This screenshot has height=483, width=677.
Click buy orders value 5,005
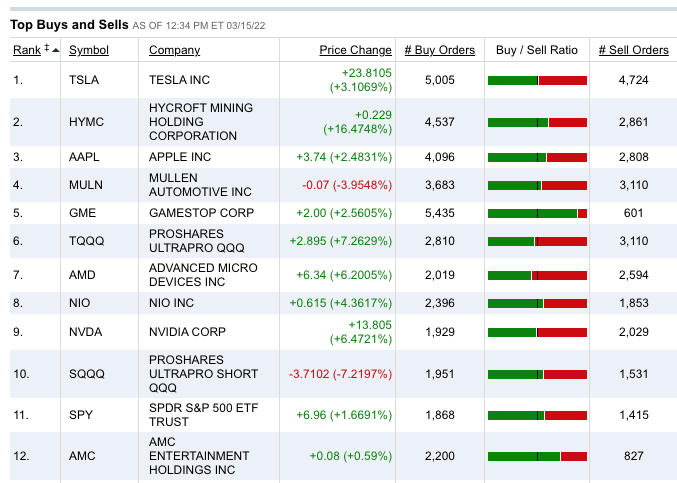click(x=440, y=80)
